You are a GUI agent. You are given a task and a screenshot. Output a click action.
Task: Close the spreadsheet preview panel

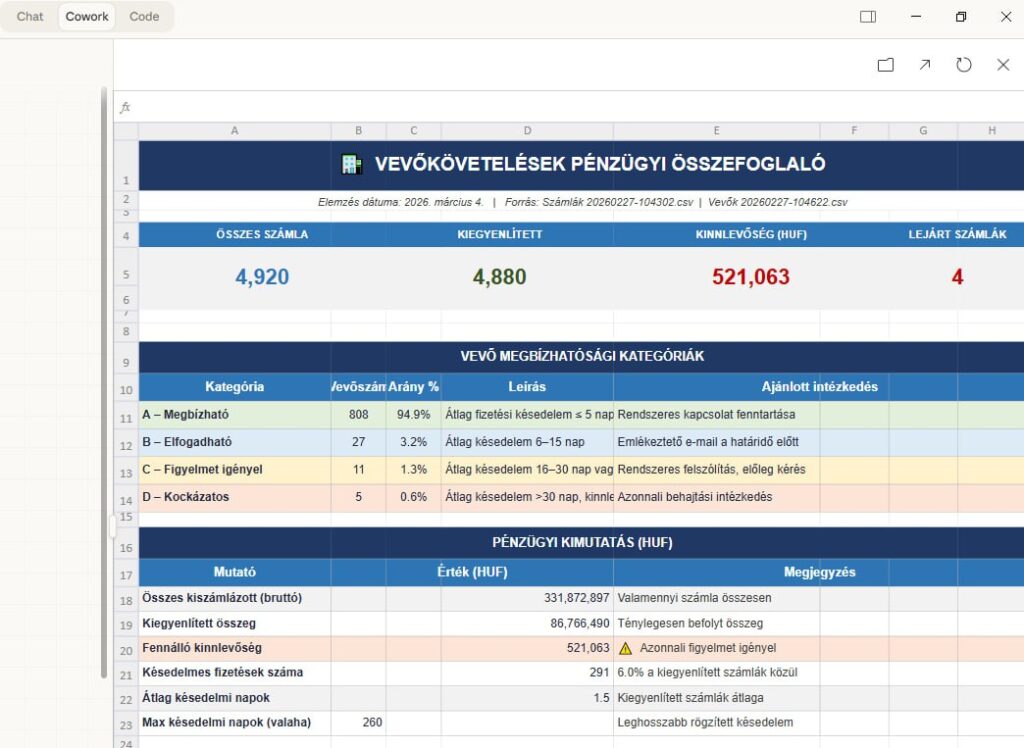(x=1003, y=65)
